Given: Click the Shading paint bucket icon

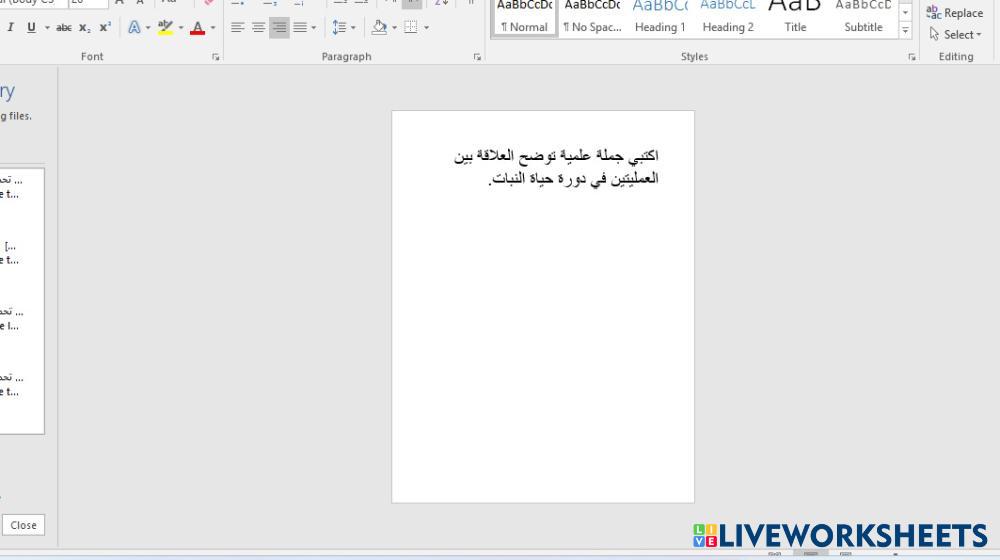Looking at the screenshot, I should (379, 28).
